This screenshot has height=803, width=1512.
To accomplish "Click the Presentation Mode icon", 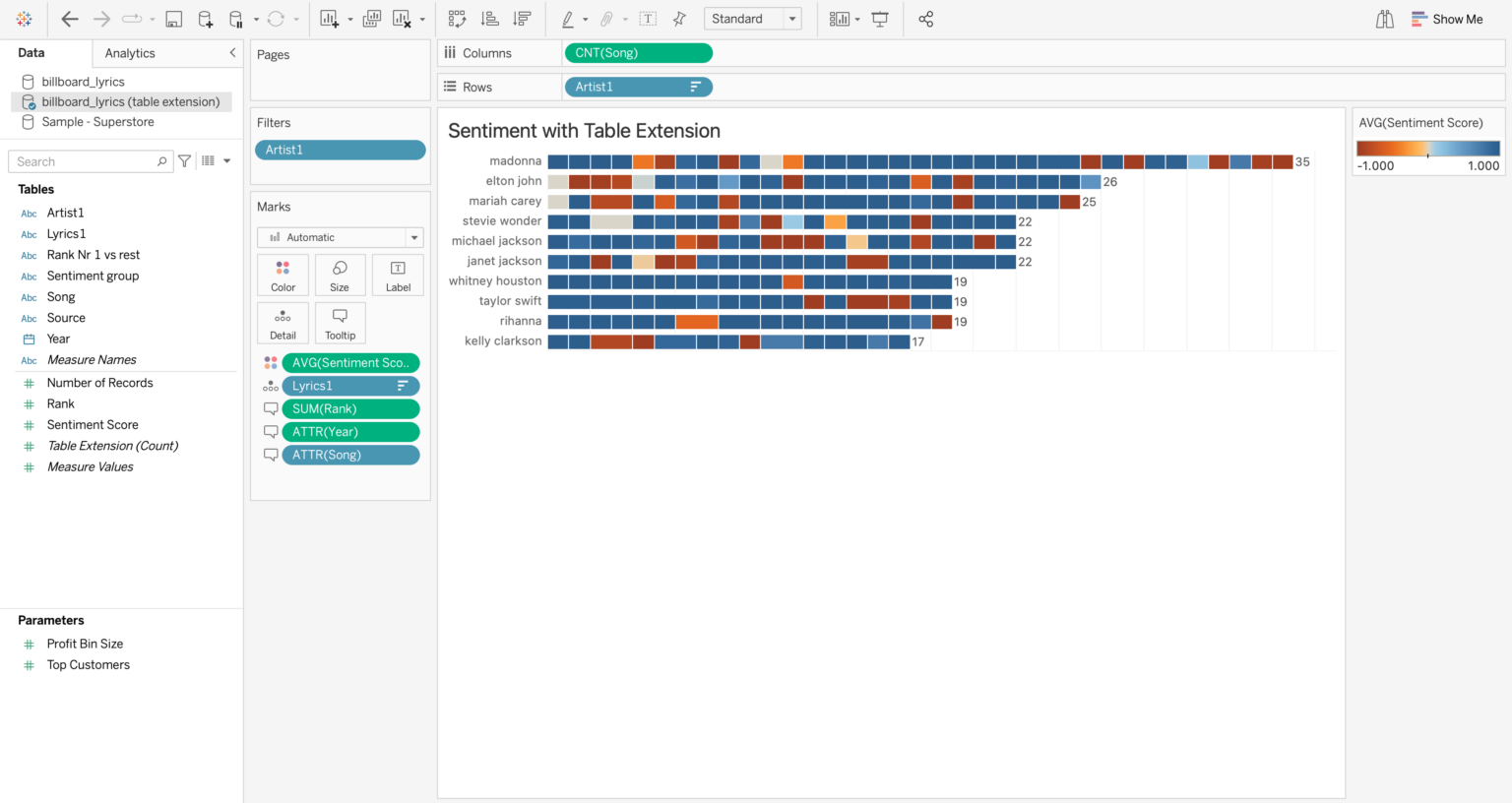I will [879, 18].
